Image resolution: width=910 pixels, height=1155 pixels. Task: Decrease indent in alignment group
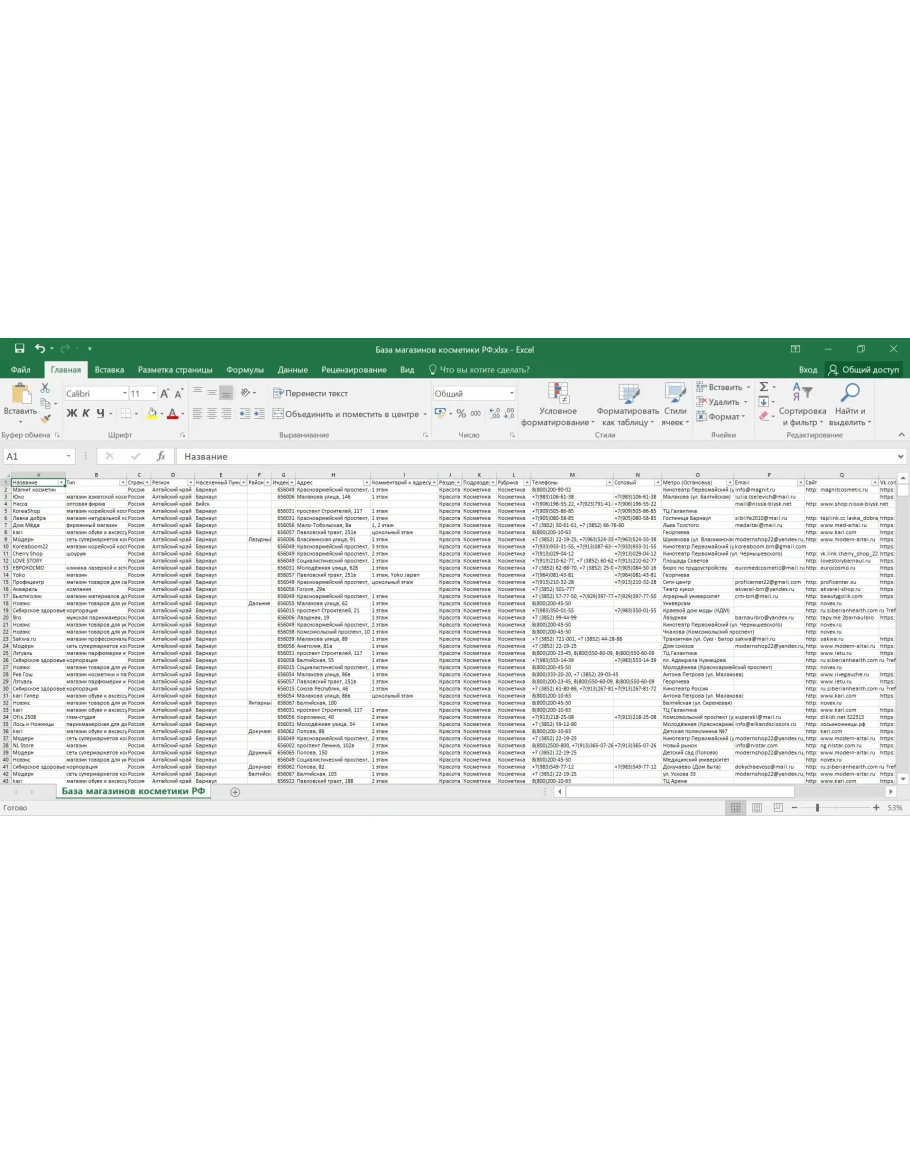(245, 414)
